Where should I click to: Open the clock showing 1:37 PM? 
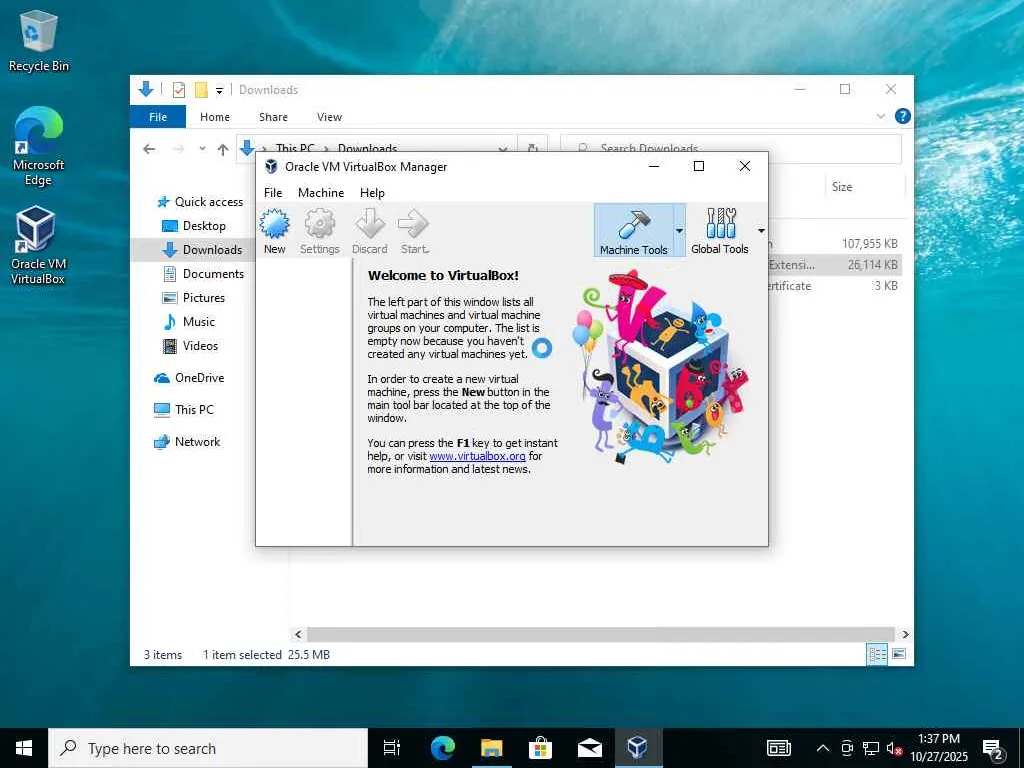pos(939,748)
